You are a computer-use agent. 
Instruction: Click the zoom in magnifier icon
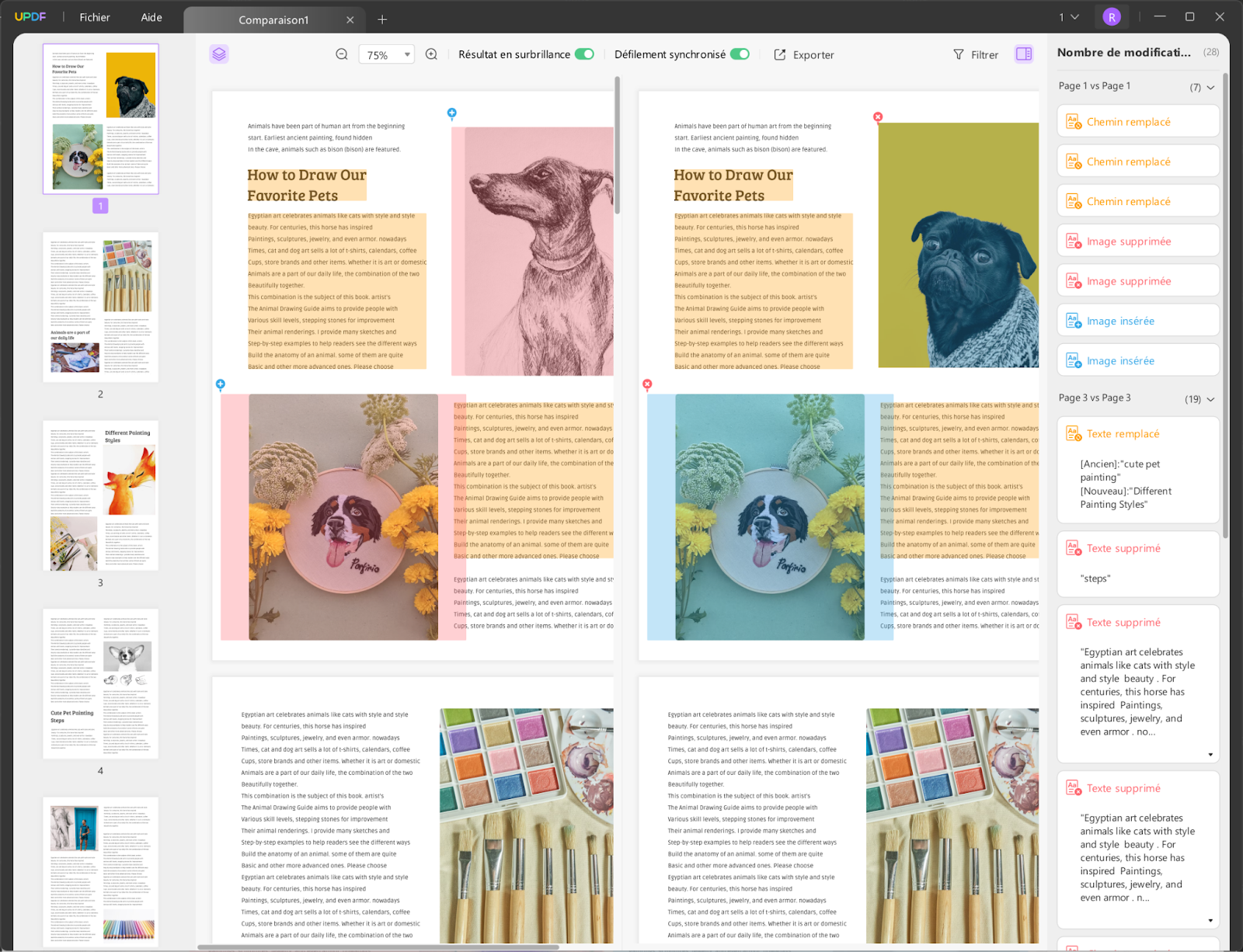(x=431, y=54)
